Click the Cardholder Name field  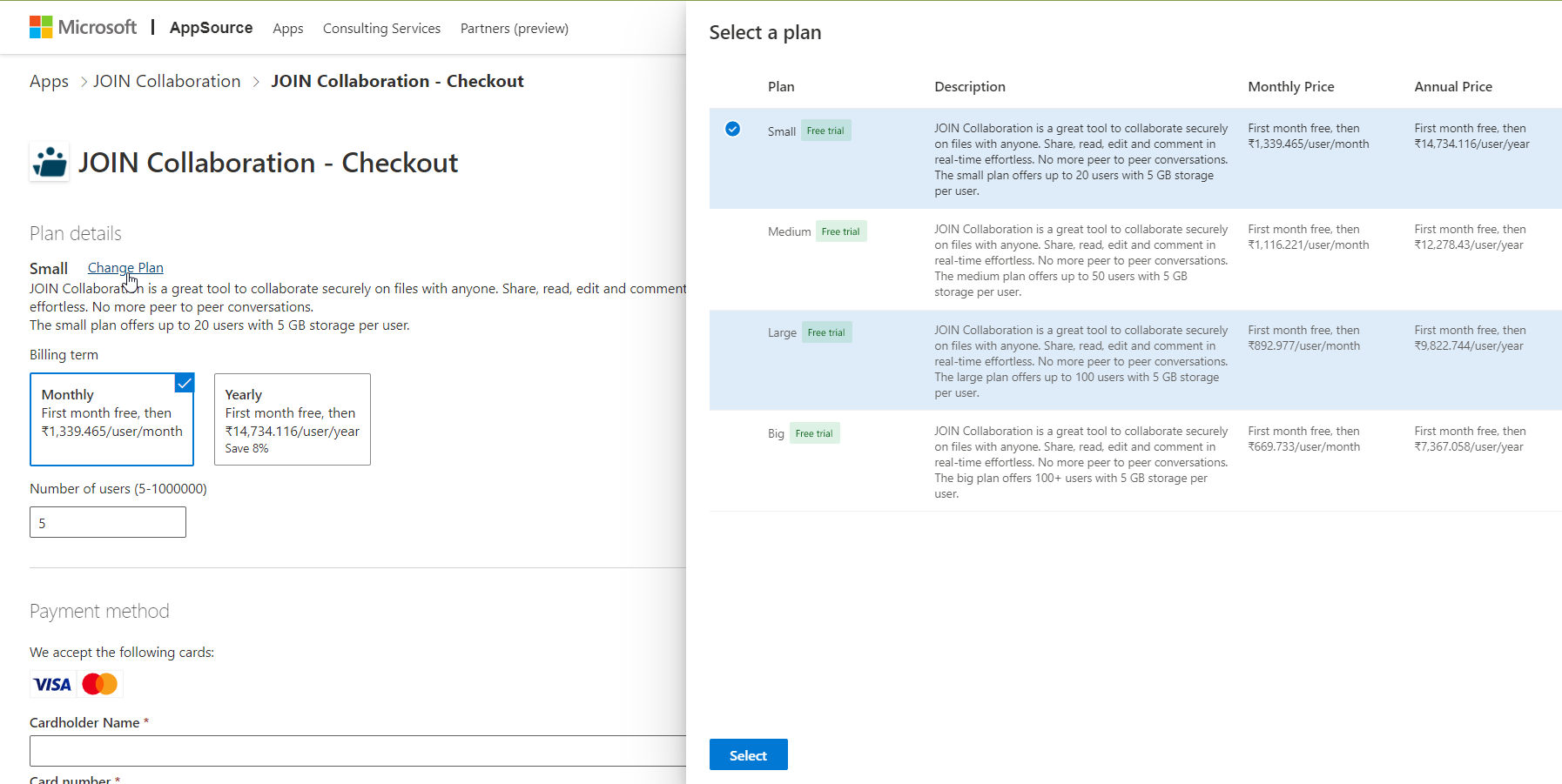coord(358,751)
